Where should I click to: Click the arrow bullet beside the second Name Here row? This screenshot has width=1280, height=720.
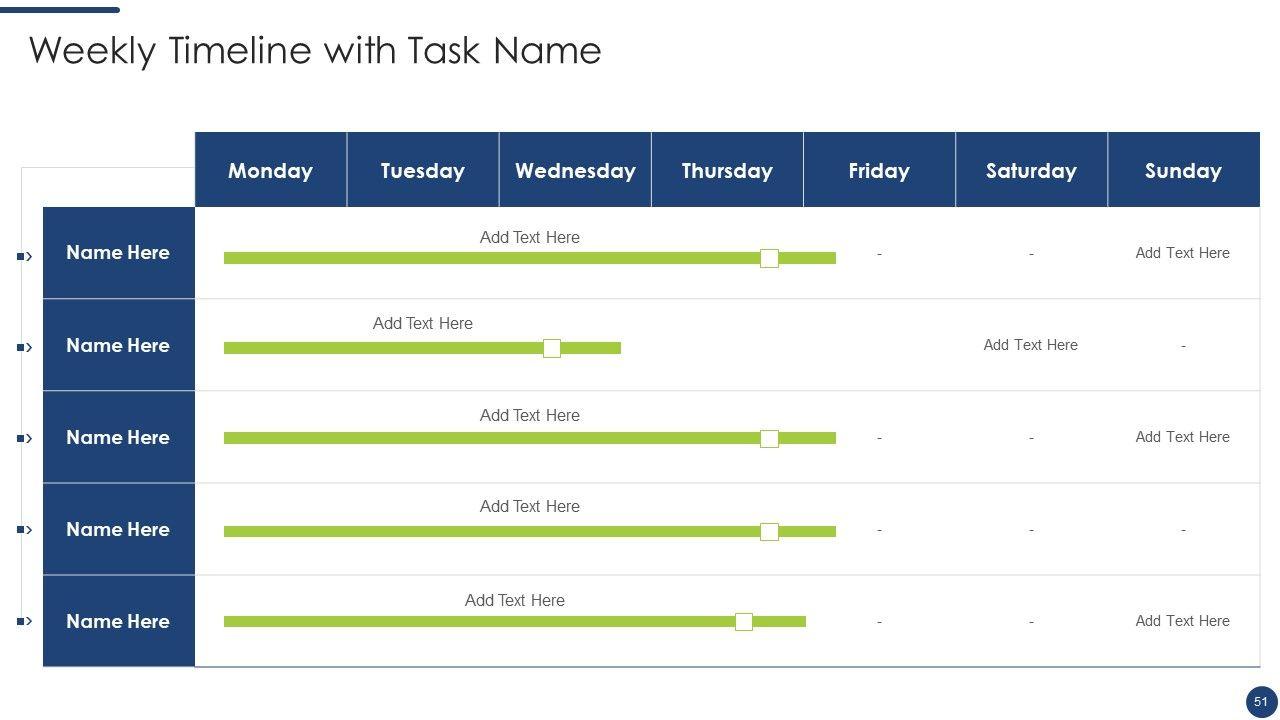point(25,348)
